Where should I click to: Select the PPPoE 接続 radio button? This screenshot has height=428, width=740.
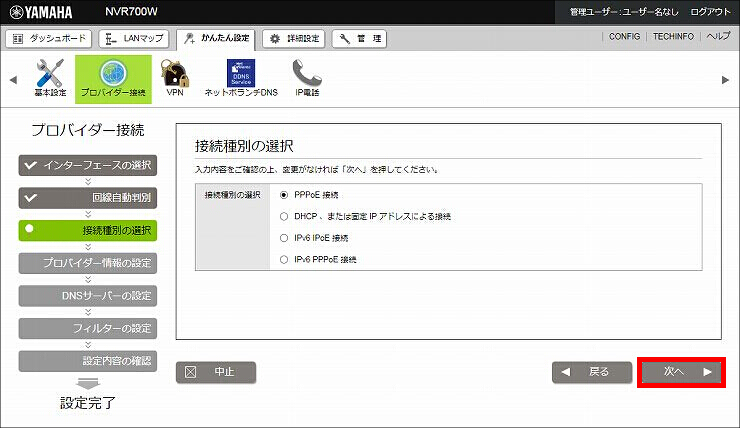tap(284, 195)
